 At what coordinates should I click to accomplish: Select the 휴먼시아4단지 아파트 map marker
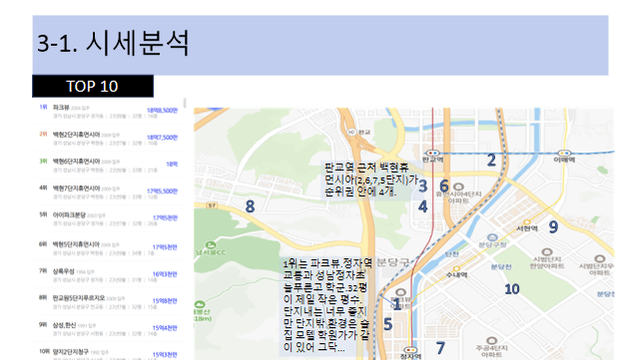(458, 187)
